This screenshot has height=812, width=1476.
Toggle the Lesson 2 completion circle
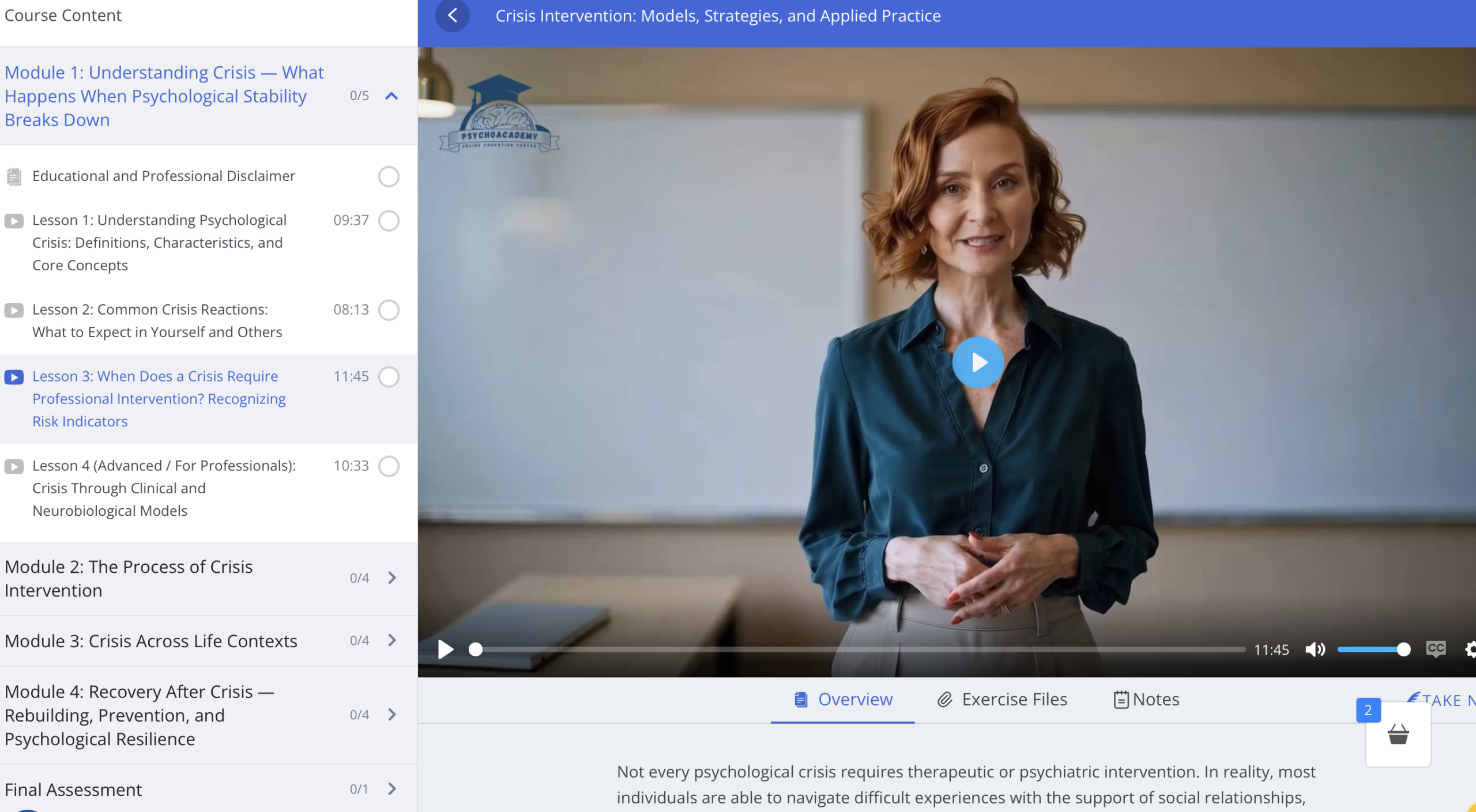click(389, 310)
